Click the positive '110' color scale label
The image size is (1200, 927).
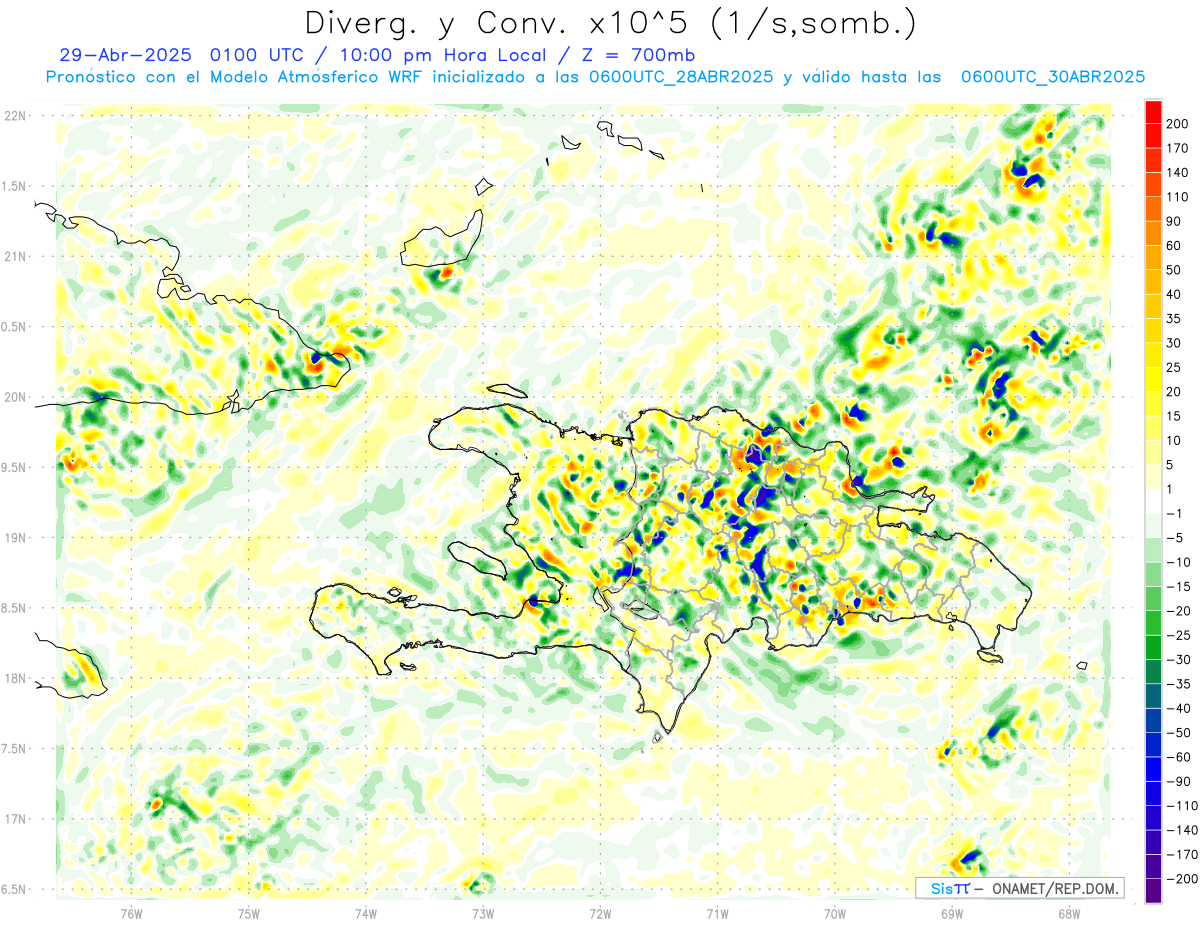coord(1177,197)
